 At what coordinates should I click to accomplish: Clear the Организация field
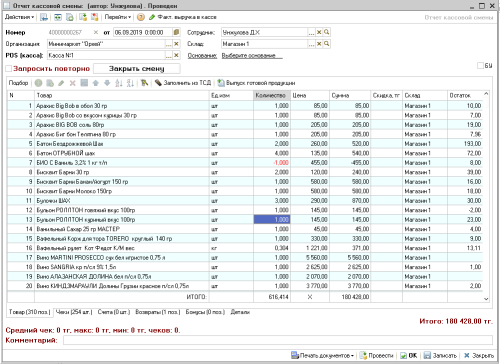[x=176, y=44]
